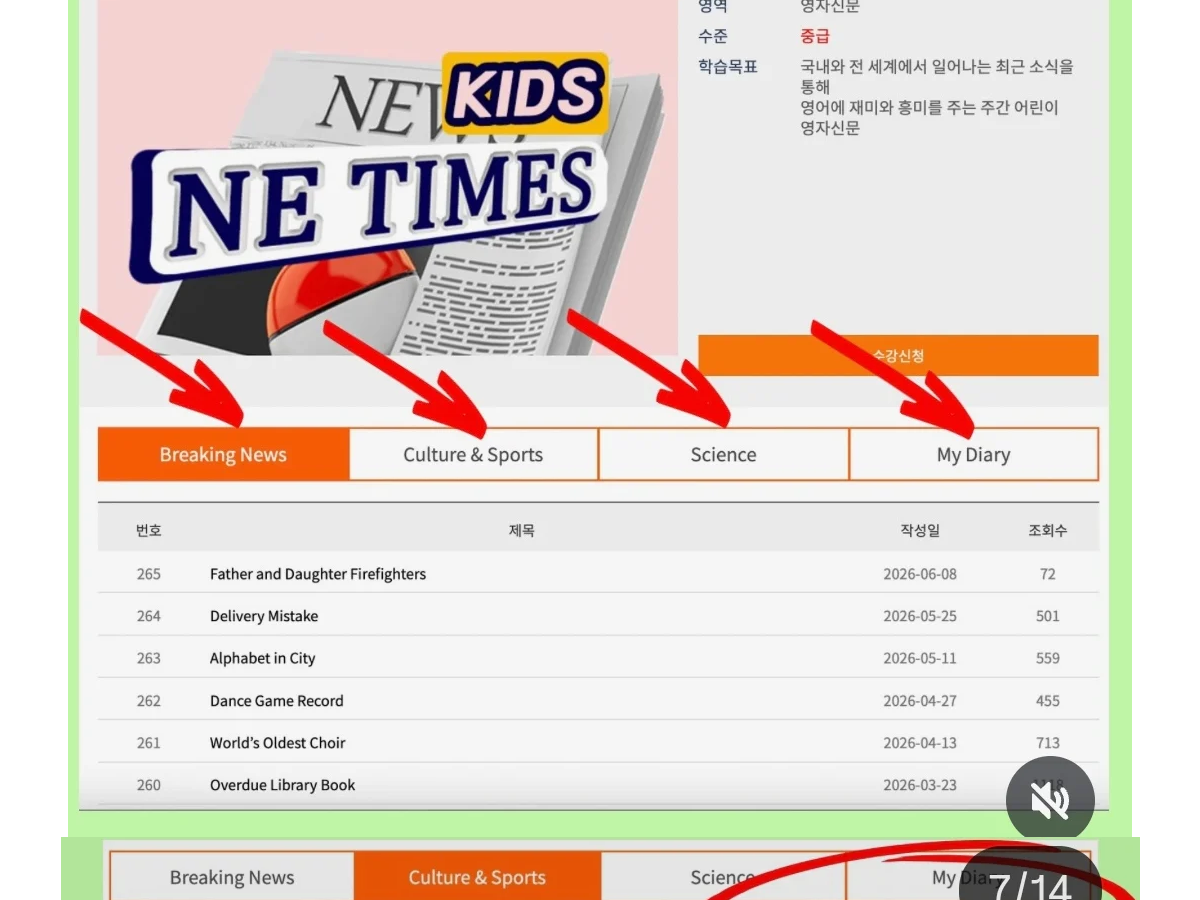
Task: Click date 2026-04-13
Action: coord(920,743)
